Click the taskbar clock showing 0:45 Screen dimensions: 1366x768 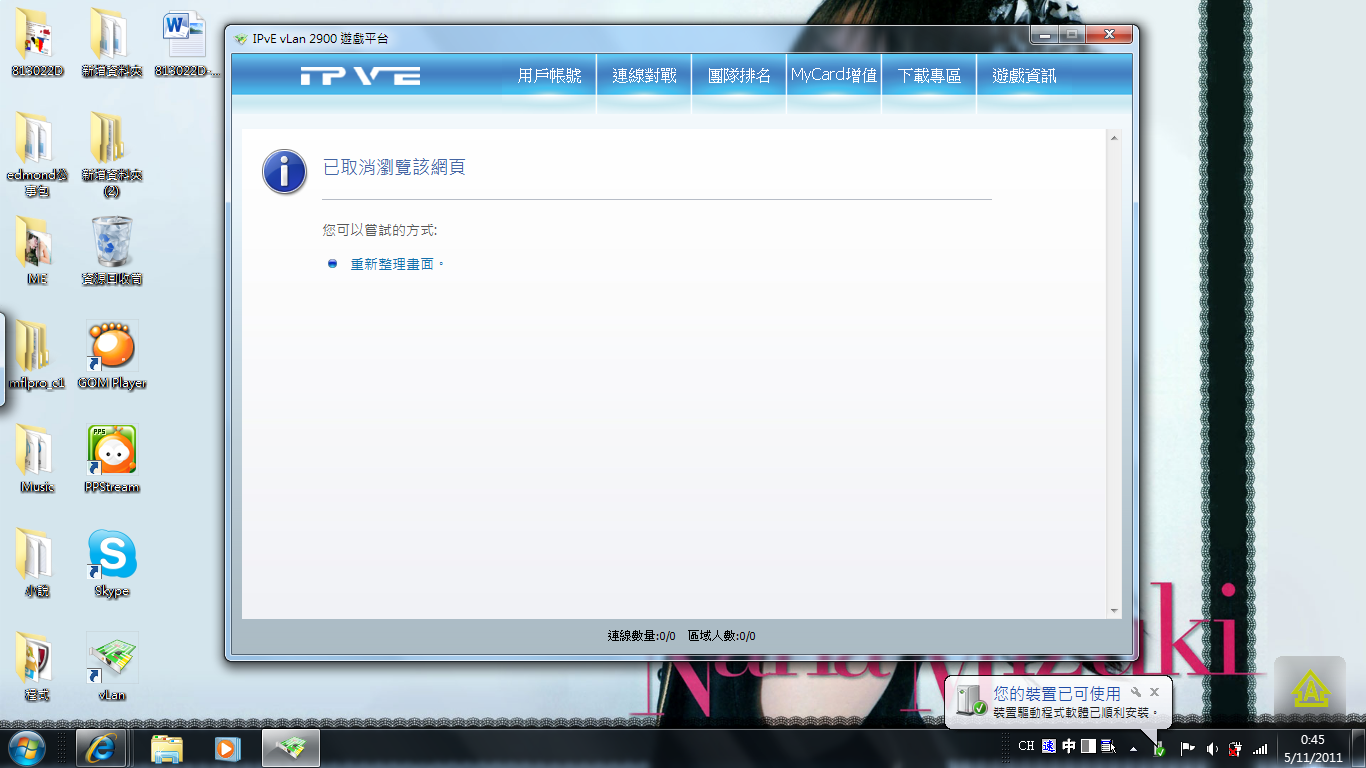[1313, 748]
